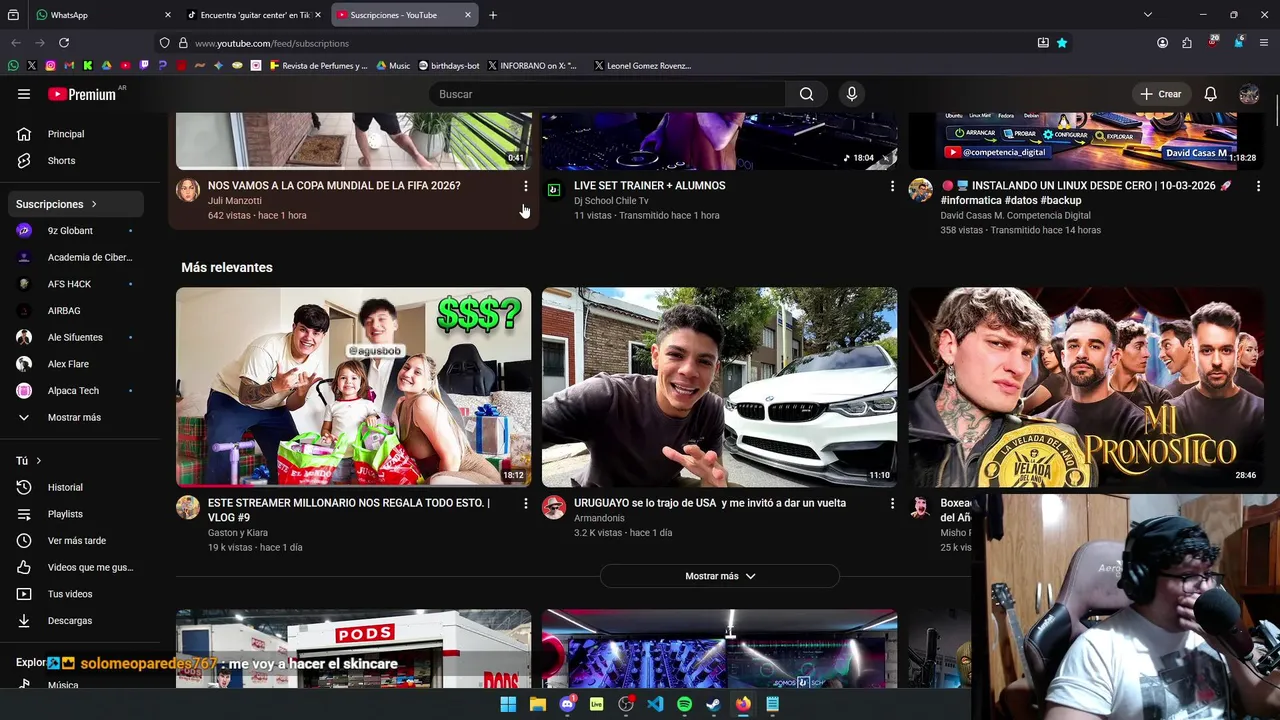The height and width of the screenshot is (720, 1280).
Task: Open Steam from the taskbar
Action: pyautogui.click(x=713, y=704)
